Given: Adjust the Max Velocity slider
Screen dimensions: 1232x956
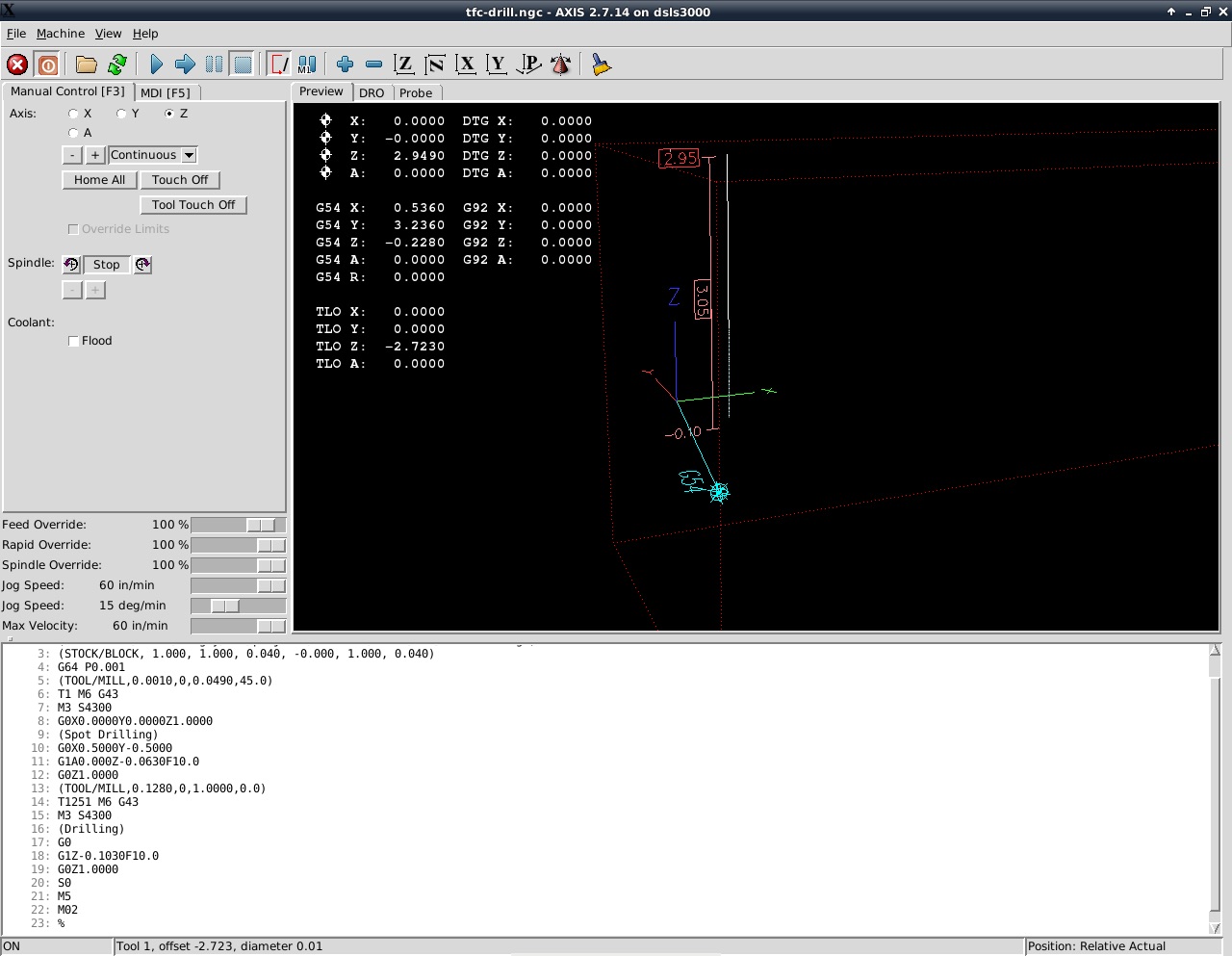Looking at the screenshot, I should 239,626.
